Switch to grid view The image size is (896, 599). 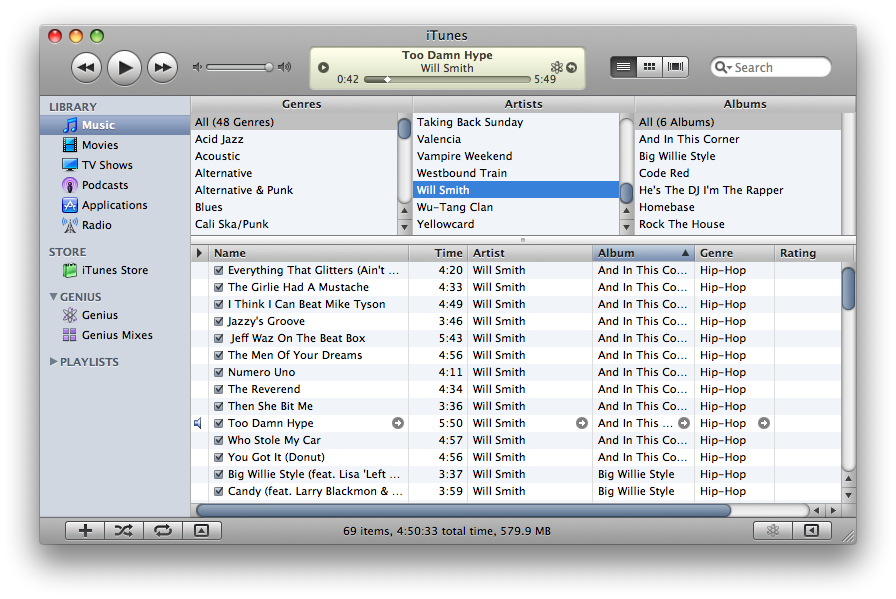coord(650,67)
